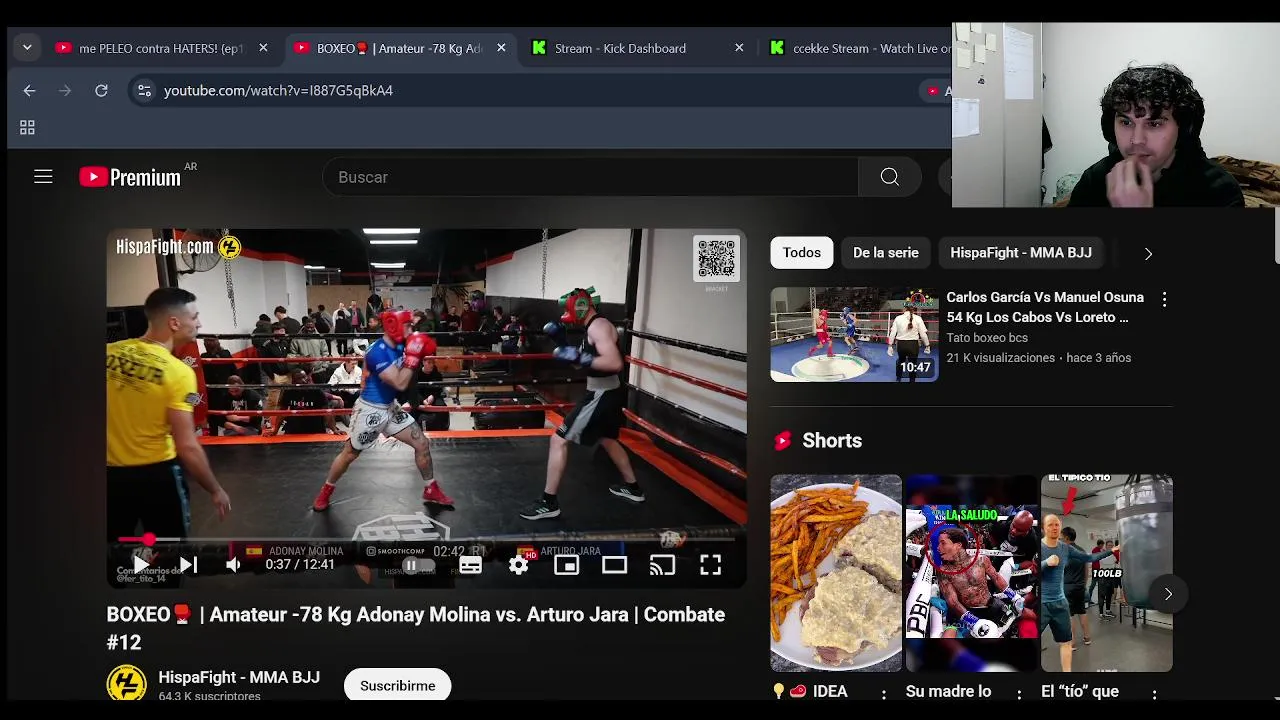Close the 'me PELEO contra HATERS' tab

pos(263,48)
